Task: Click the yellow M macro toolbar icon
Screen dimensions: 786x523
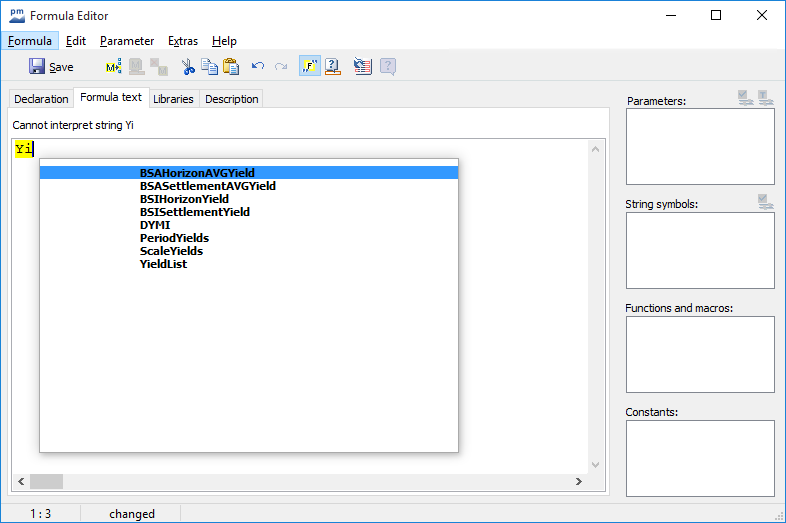Action: click(113, 67)
